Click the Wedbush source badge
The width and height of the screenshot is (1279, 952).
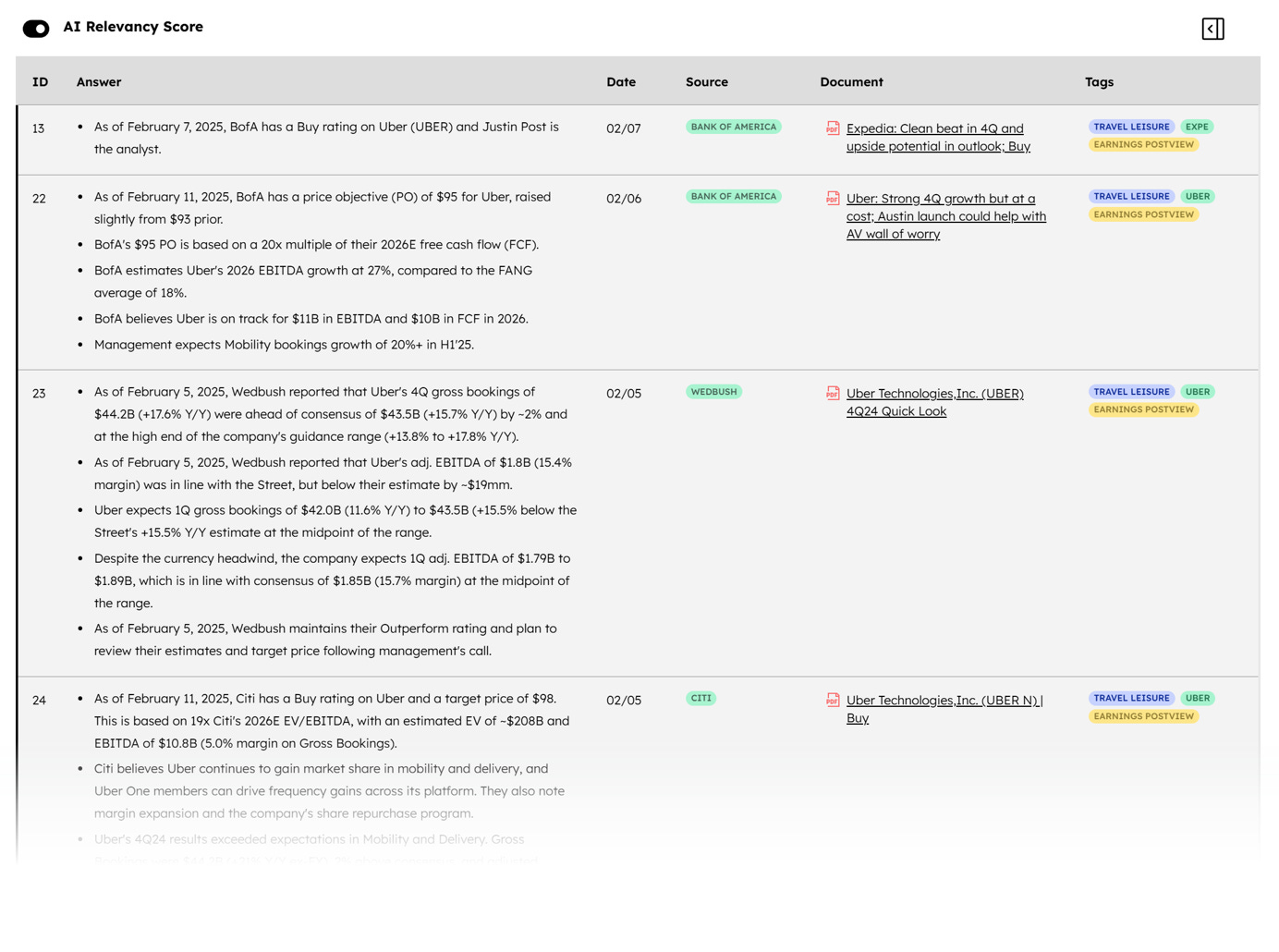click(x=713, y=392)
